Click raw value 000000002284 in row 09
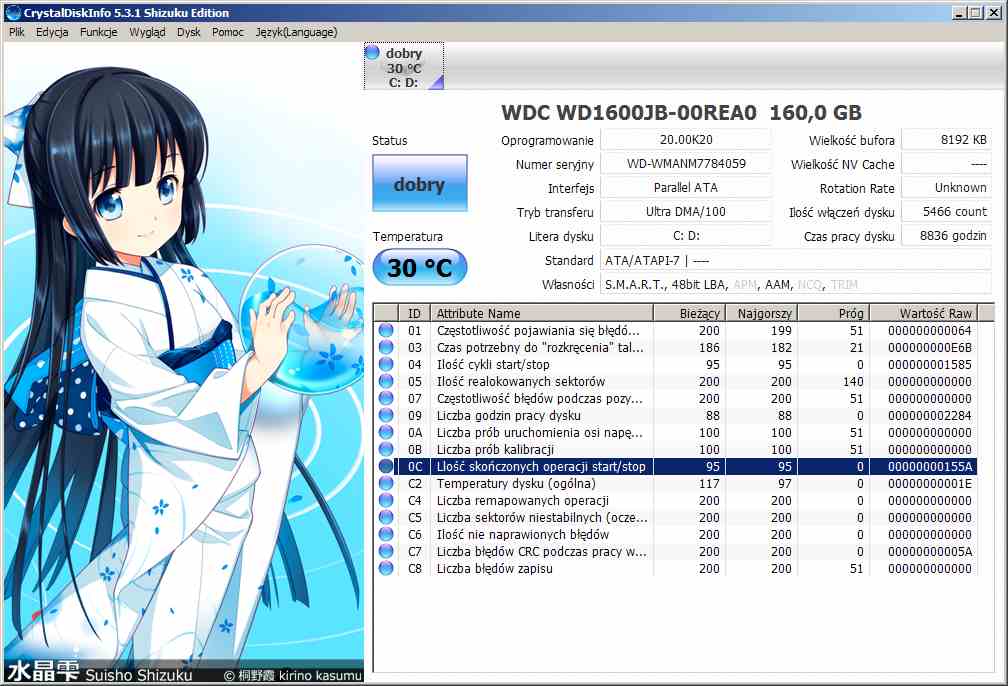This screenshot has height=686, width=1008. 930,415
